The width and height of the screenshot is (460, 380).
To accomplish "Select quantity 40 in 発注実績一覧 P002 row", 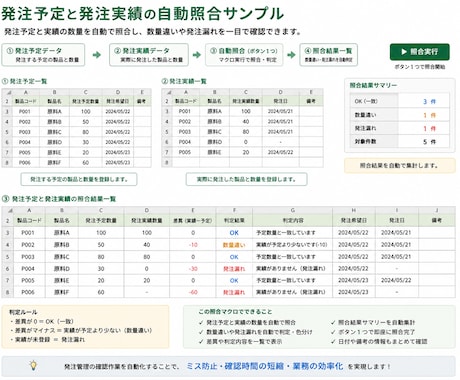I will click(x=246, y=122).
